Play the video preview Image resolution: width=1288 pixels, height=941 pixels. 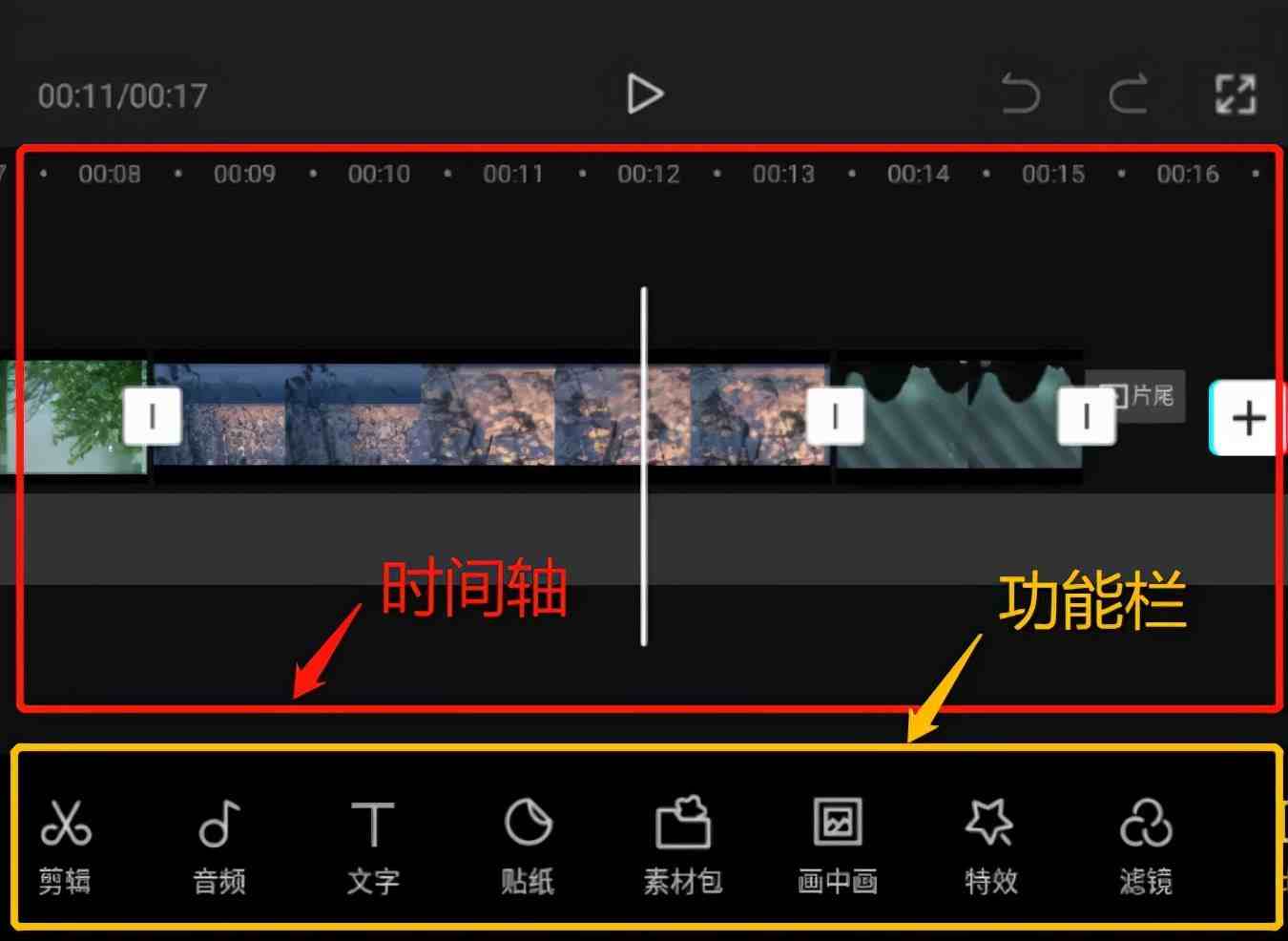(x=645, y=94)
